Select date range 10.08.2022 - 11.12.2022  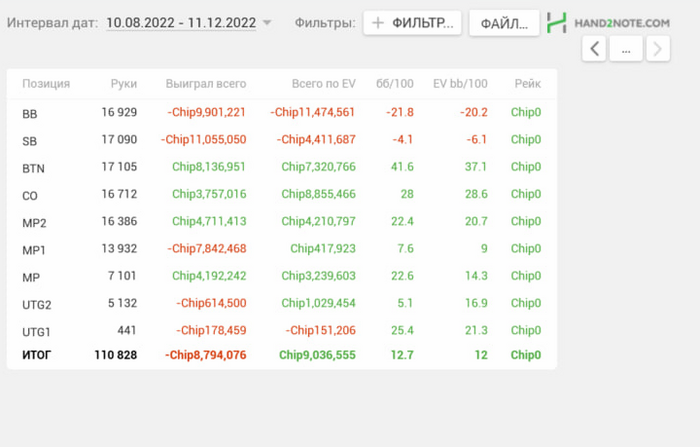(181, 23)
